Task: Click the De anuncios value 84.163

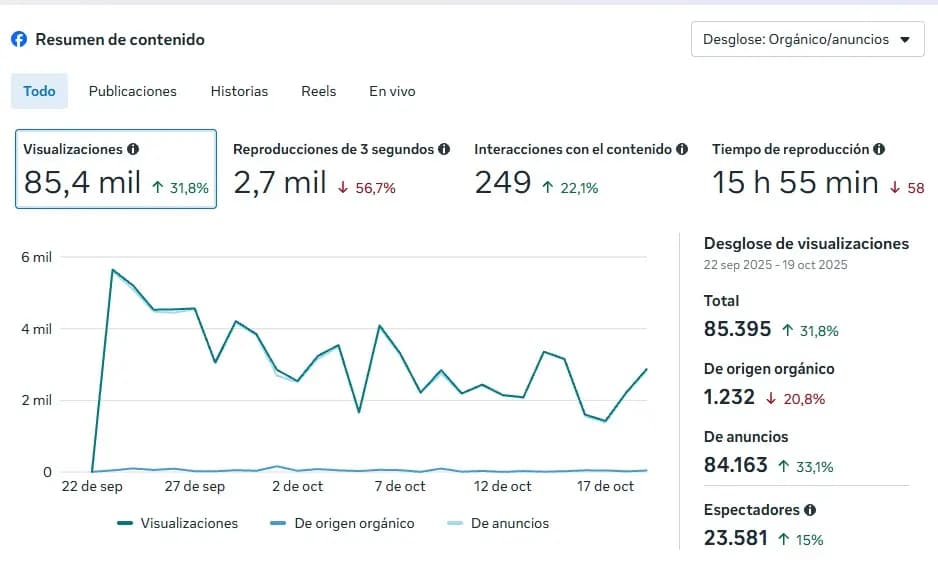Action: point(735,465)
